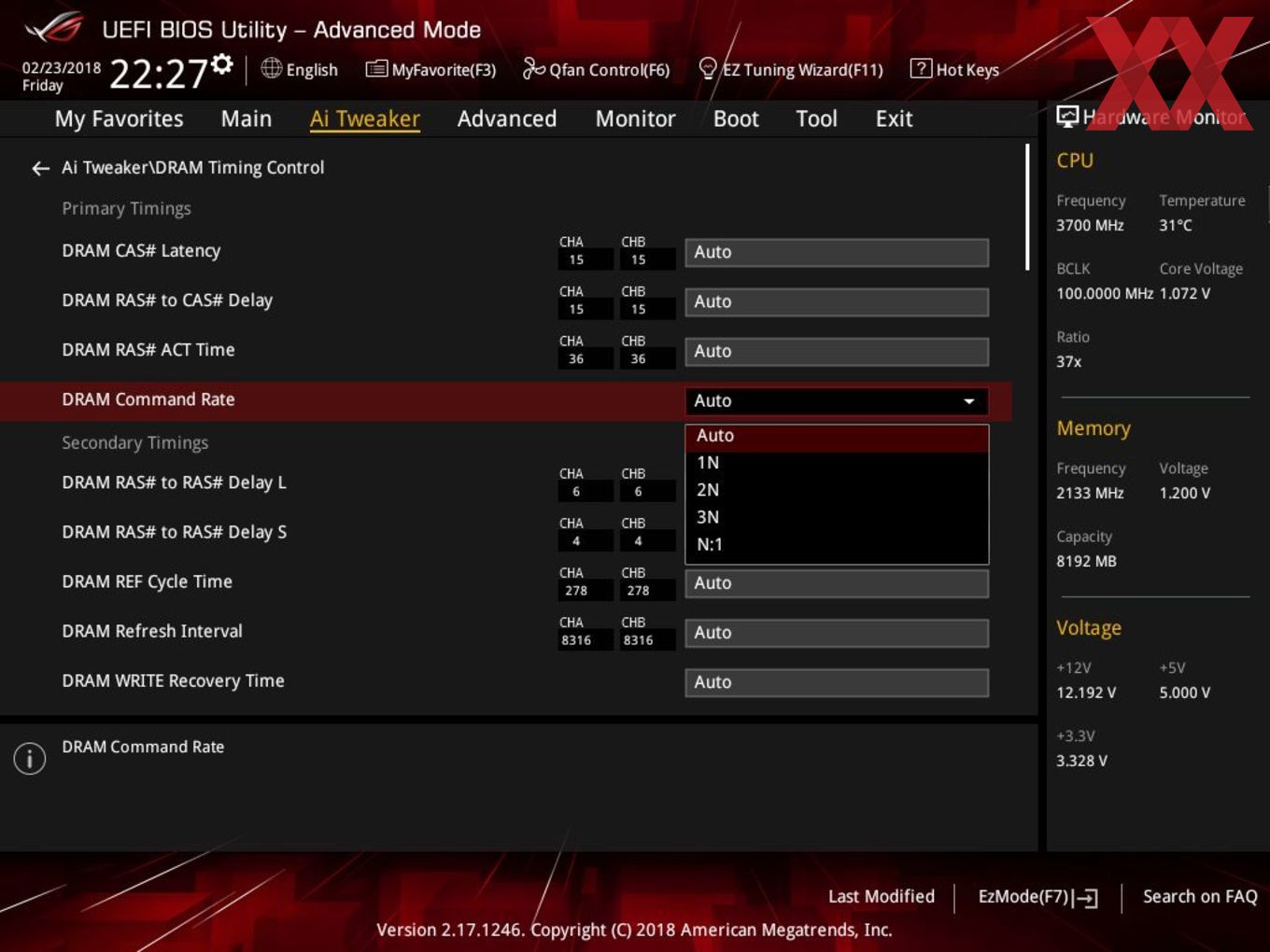This screenshot has height=952, width=1270.
Task: Choose N:1 command rate option
Action: pyautogui.click(x=837, y=544)
